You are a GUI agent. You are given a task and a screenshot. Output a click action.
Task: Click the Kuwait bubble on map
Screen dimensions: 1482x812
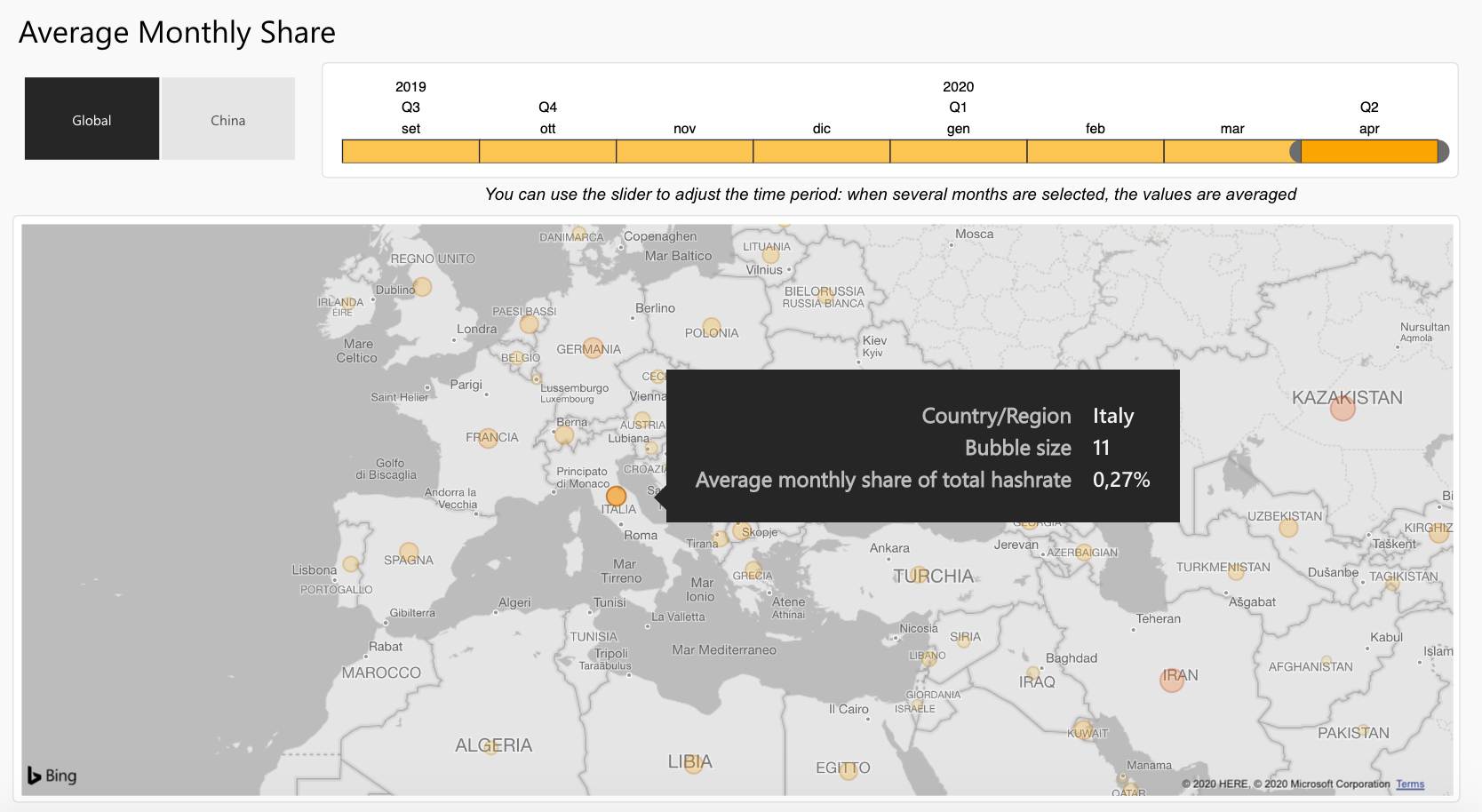(1084, 731)
